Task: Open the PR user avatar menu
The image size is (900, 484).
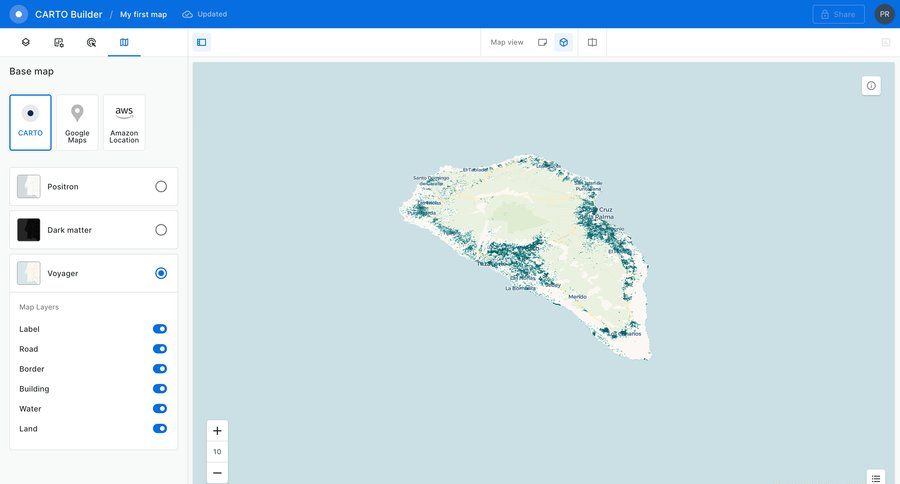Action: [x=885, y=14]
